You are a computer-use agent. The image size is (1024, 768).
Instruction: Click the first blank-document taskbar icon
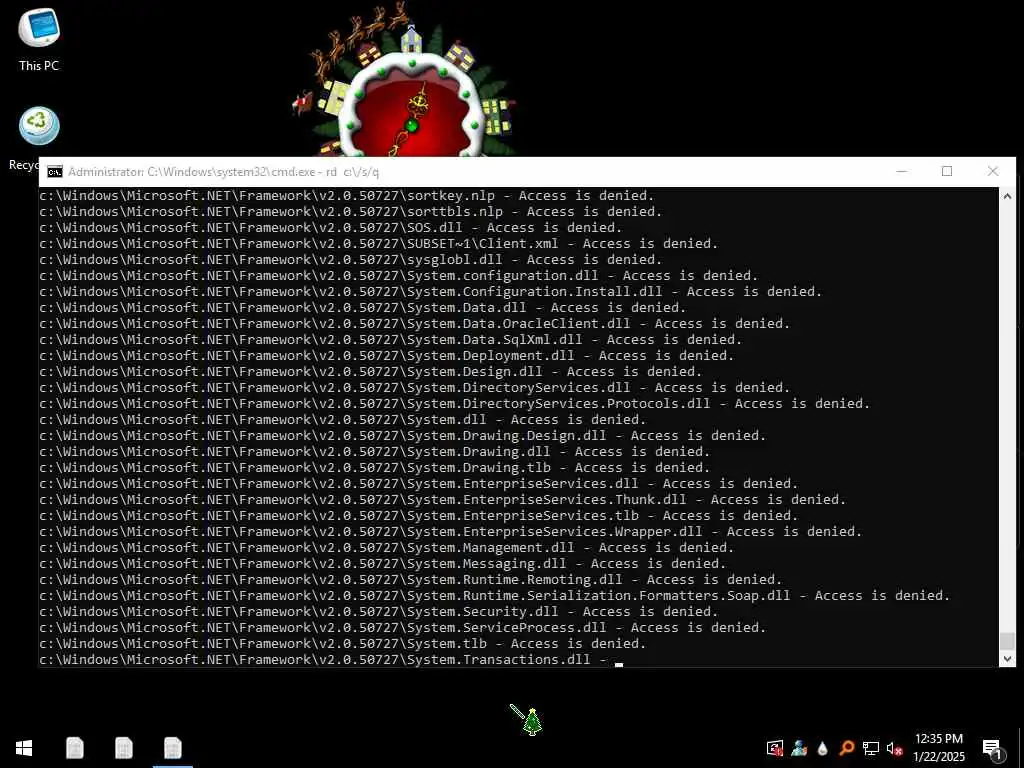pos(74,748)
